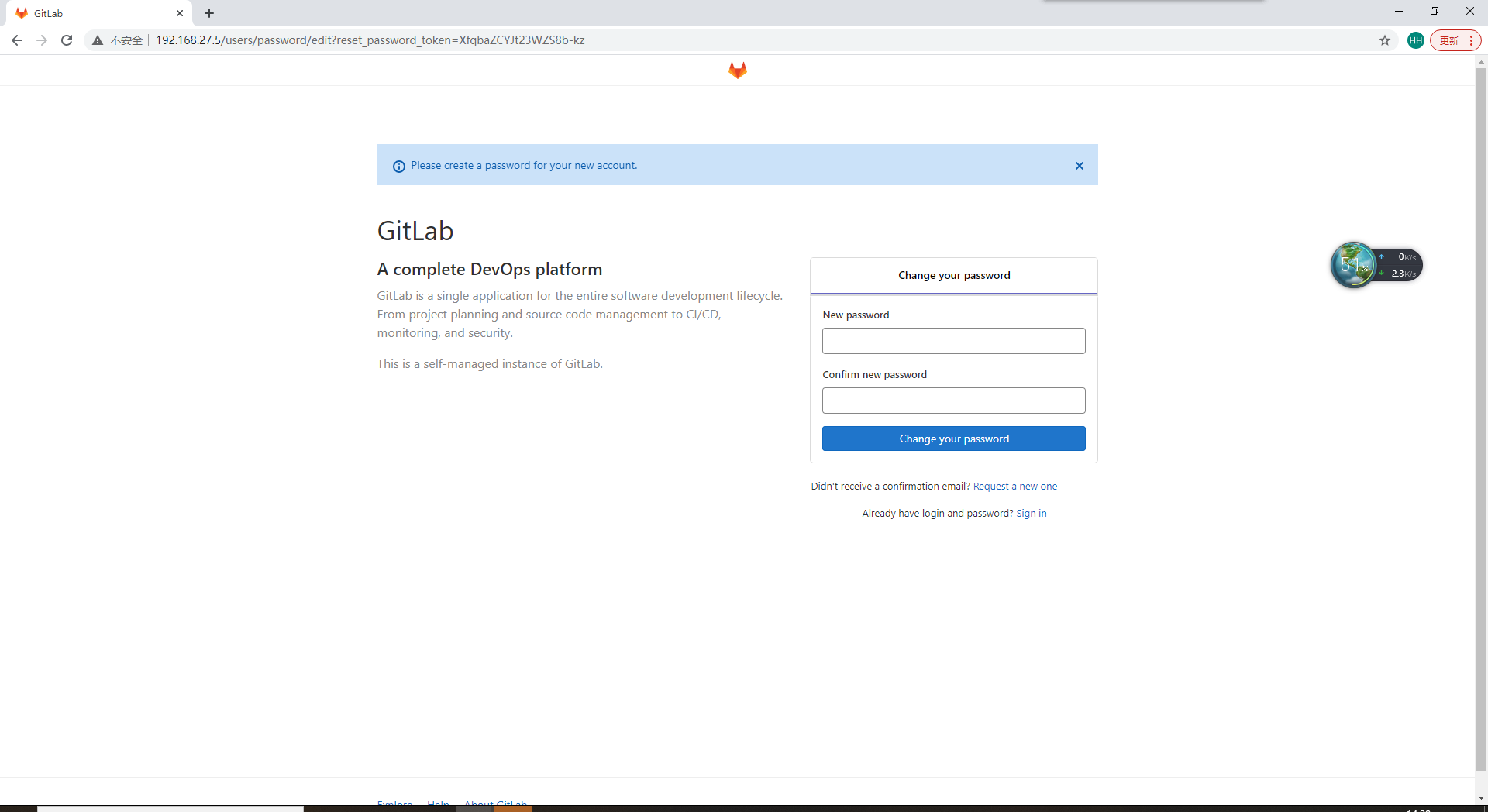The image size is (1488, 812).
Task: Reload the current page
Action: tap(67, 40)
